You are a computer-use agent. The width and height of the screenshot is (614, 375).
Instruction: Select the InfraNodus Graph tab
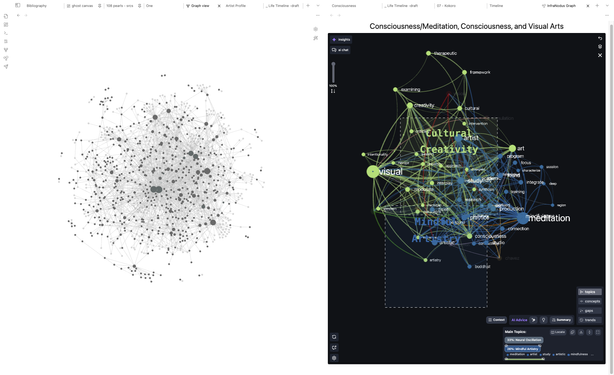tap(559, 6)
